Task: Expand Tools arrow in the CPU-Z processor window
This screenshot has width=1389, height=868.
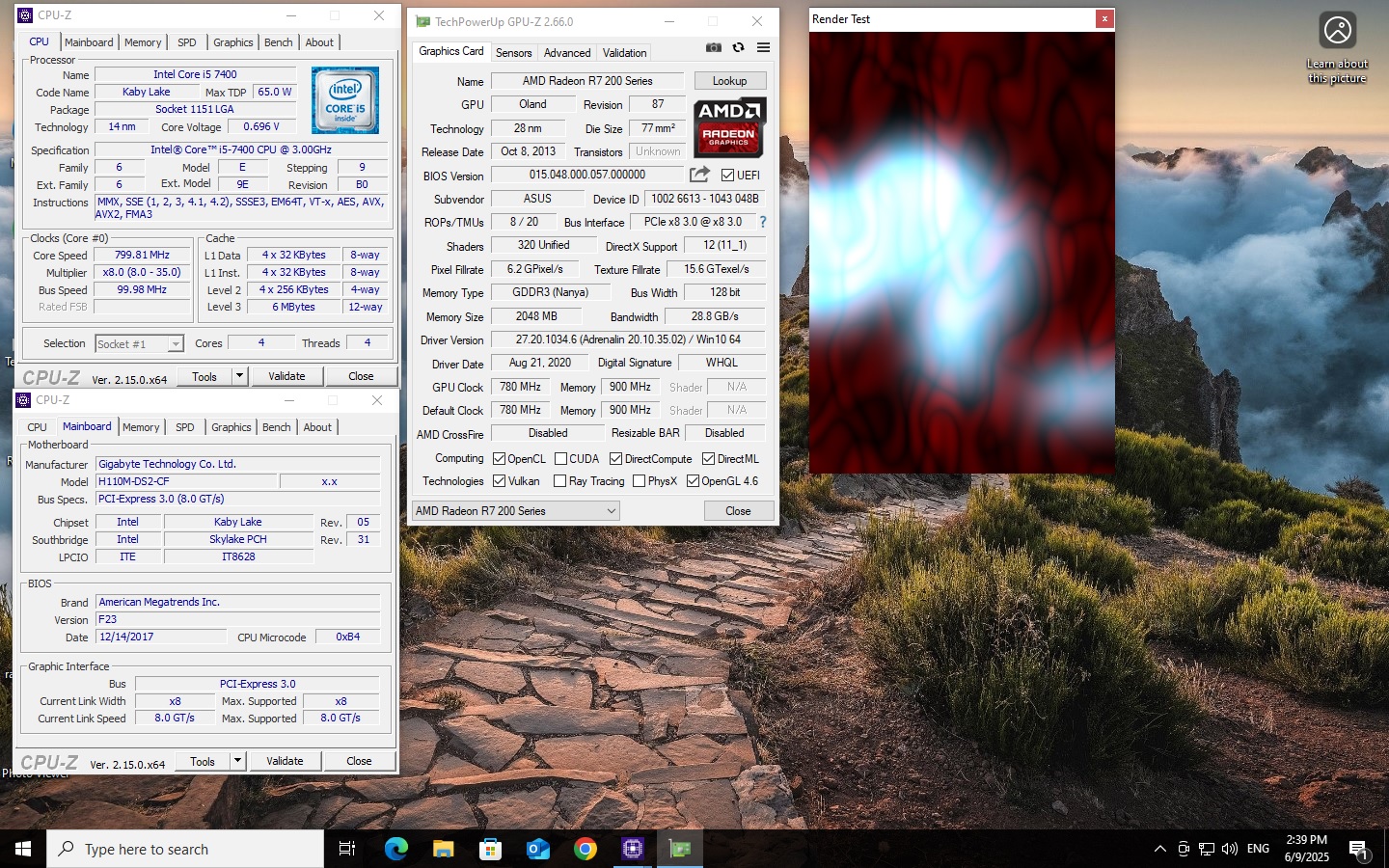Action: 240,376
